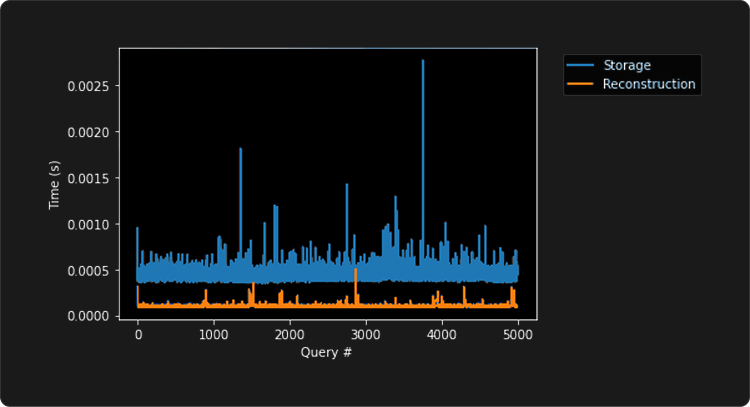
Task: Click the 0 tick on the x-axis
Action: [138, 334]
